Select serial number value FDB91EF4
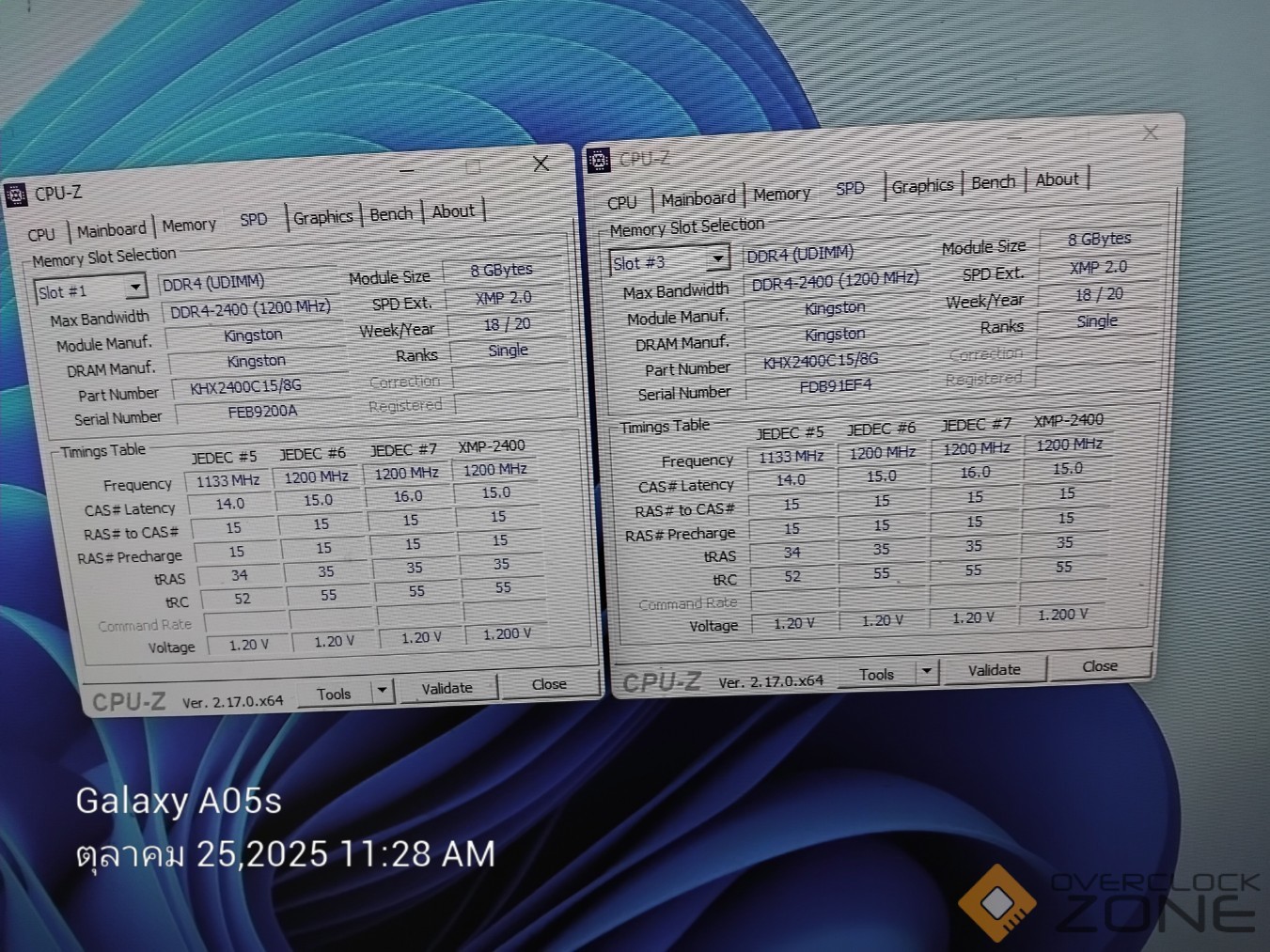 (836, 385)
